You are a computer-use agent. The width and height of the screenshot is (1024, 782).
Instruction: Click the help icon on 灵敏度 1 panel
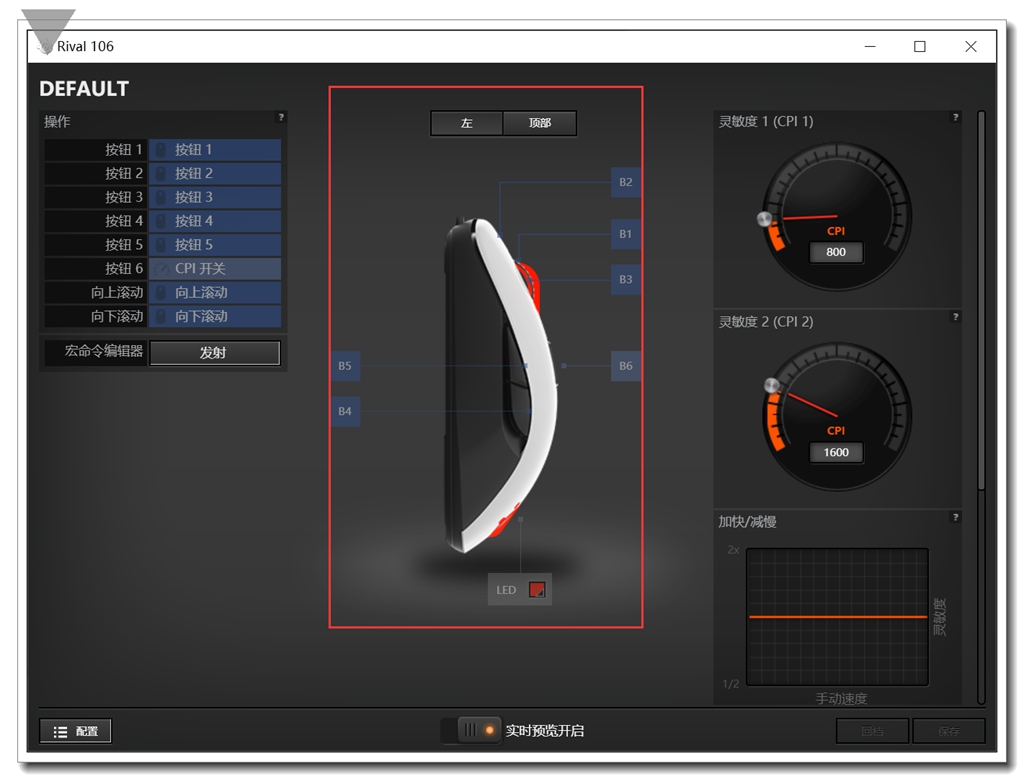(955, 118)
